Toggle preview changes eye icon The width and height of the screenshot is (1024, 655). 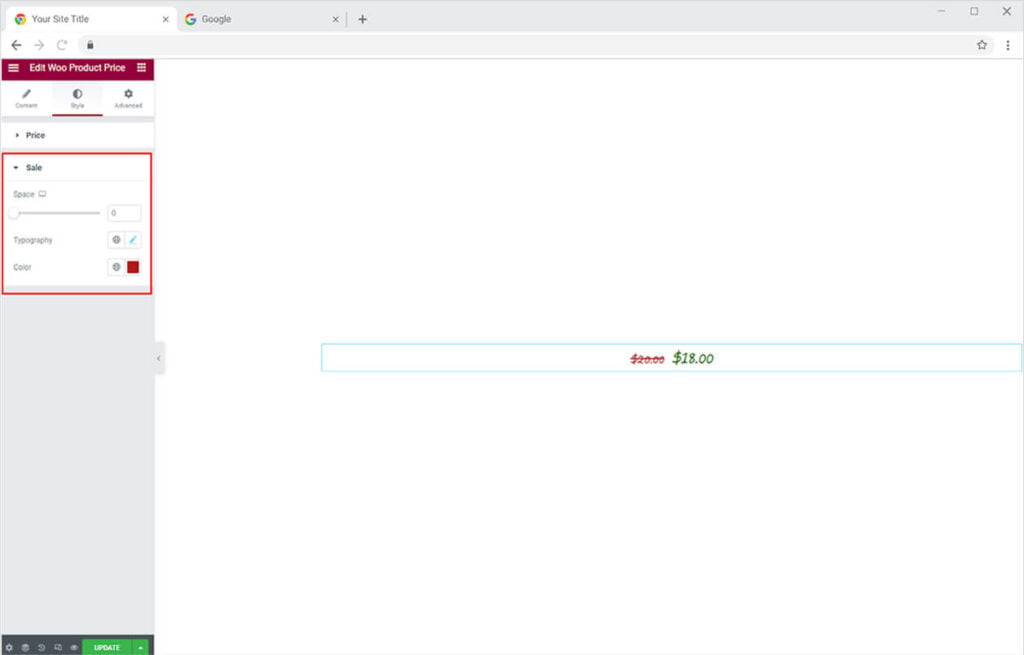(73, 647)
